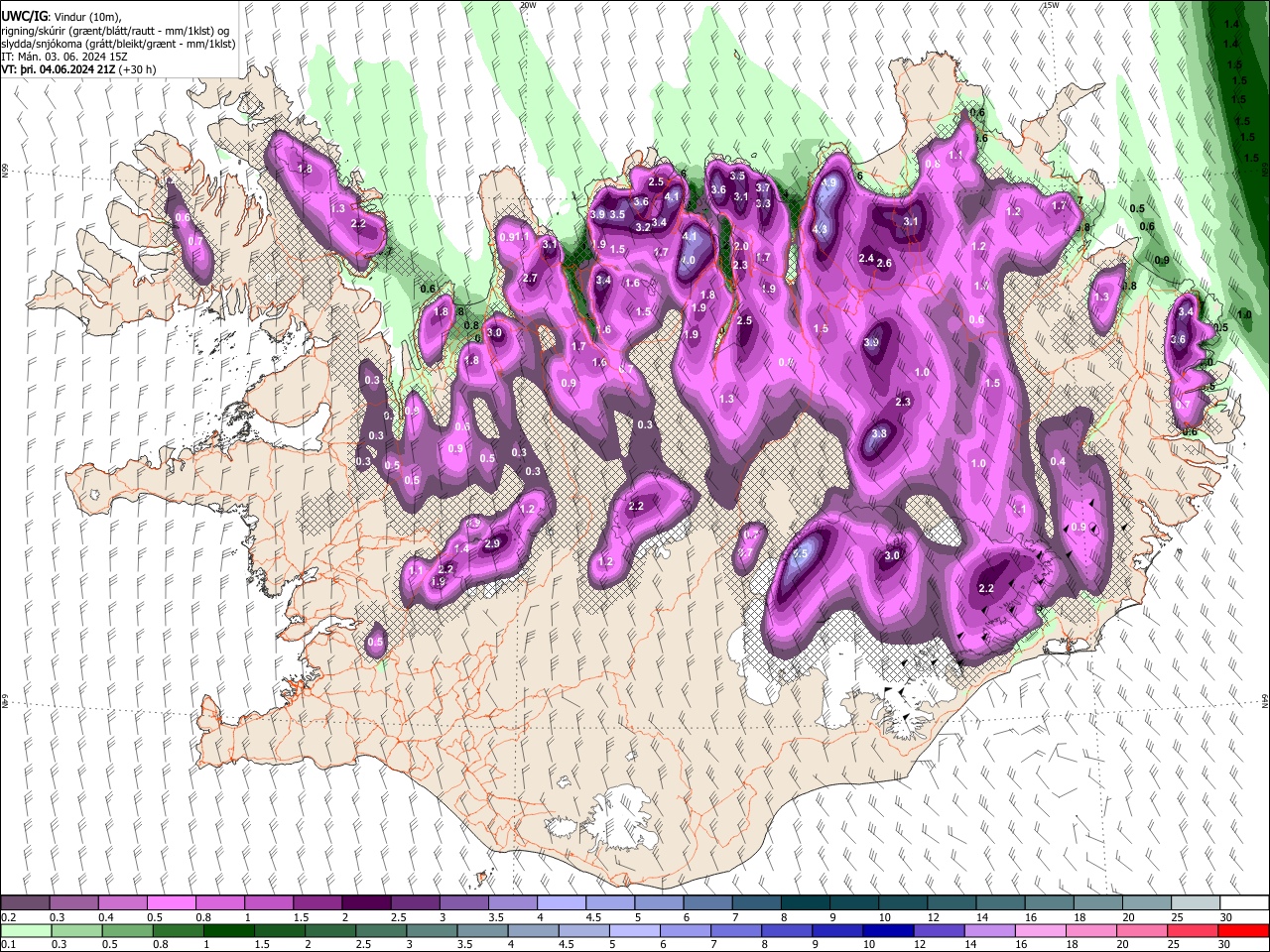
Task: Pick the dark teal upper swatch labeled 8
Action: 804,903
